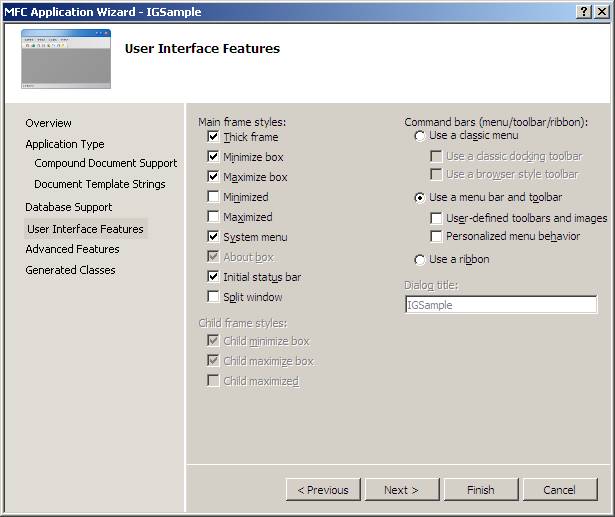Click the wizard preview thumbnail image
Image resolution: width=615 pixels, height=517 pixels.
(x=65, y=59)
